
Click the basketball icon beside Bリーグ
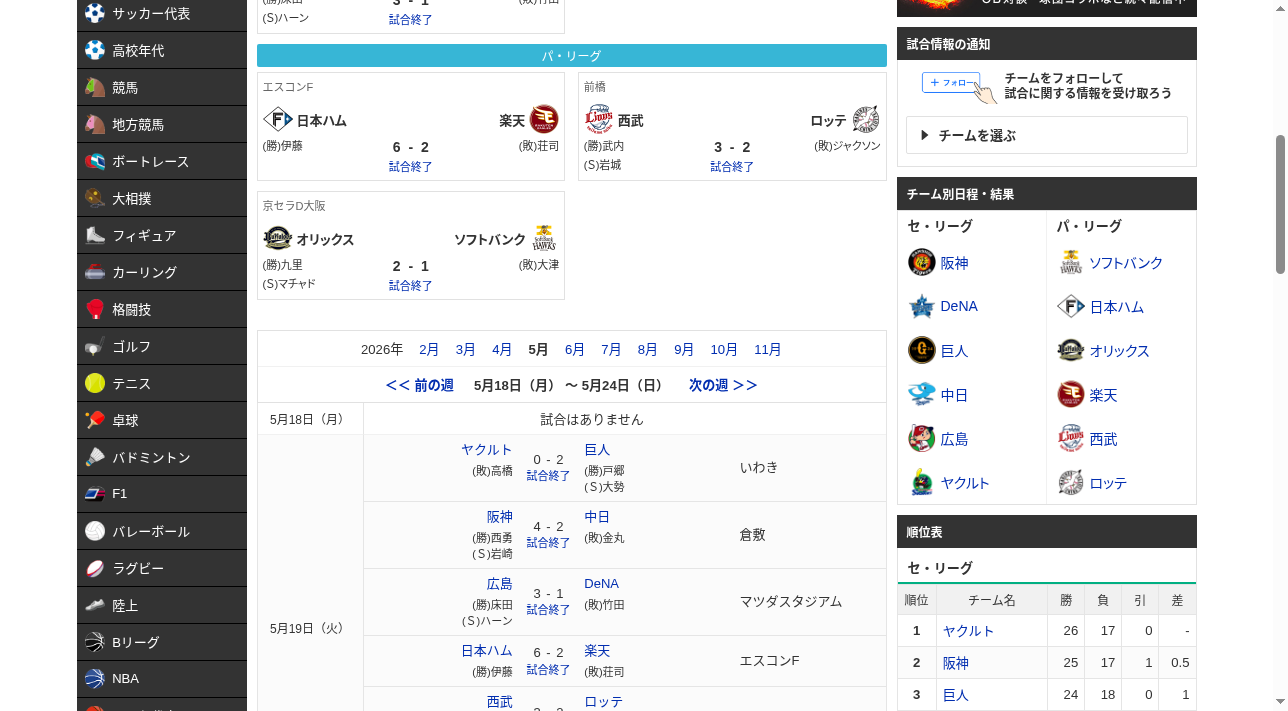point(95,642)
